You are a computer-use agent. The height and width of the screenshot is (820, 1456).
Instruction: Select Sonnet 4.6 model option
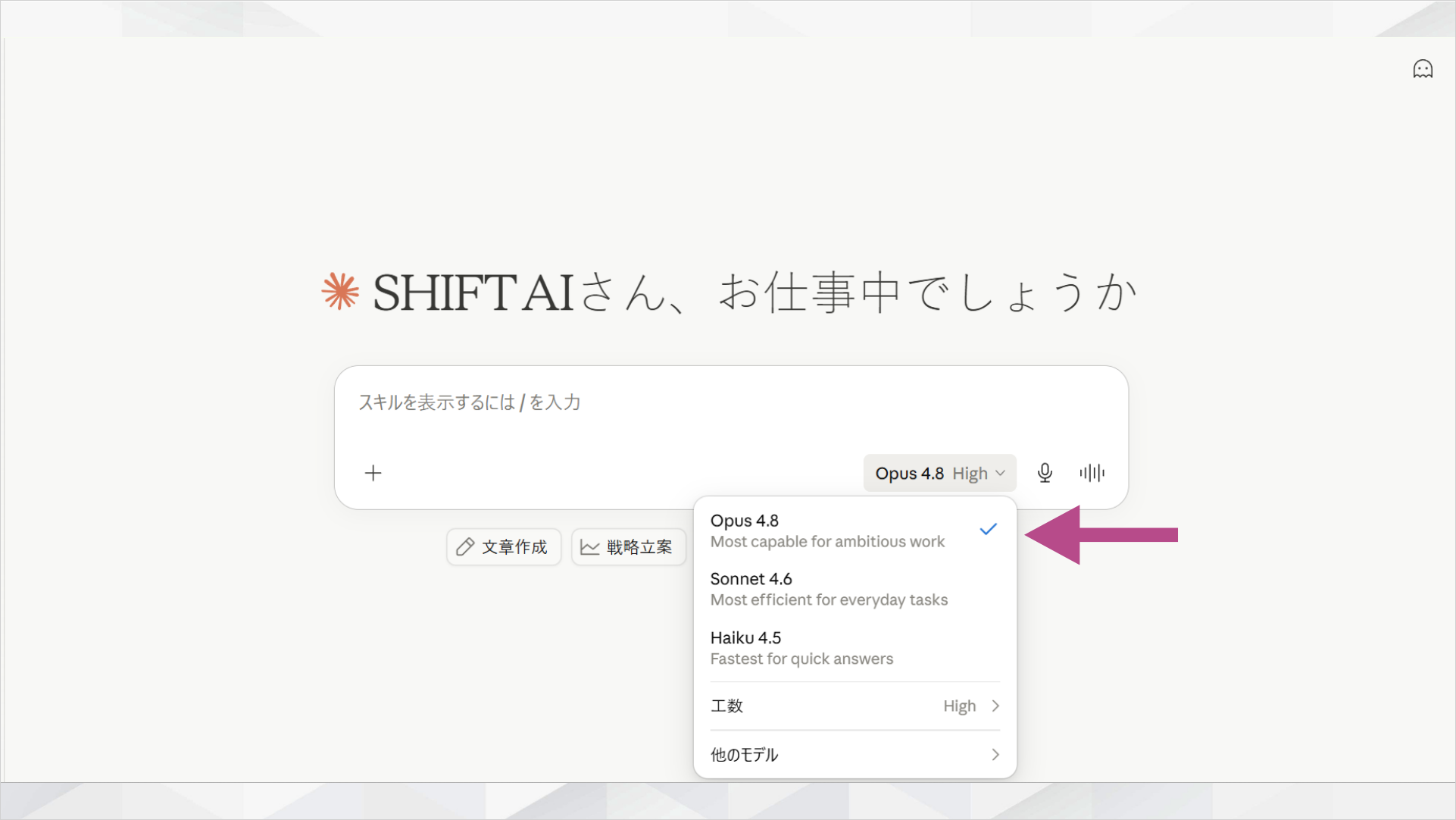tap(855, 589)
